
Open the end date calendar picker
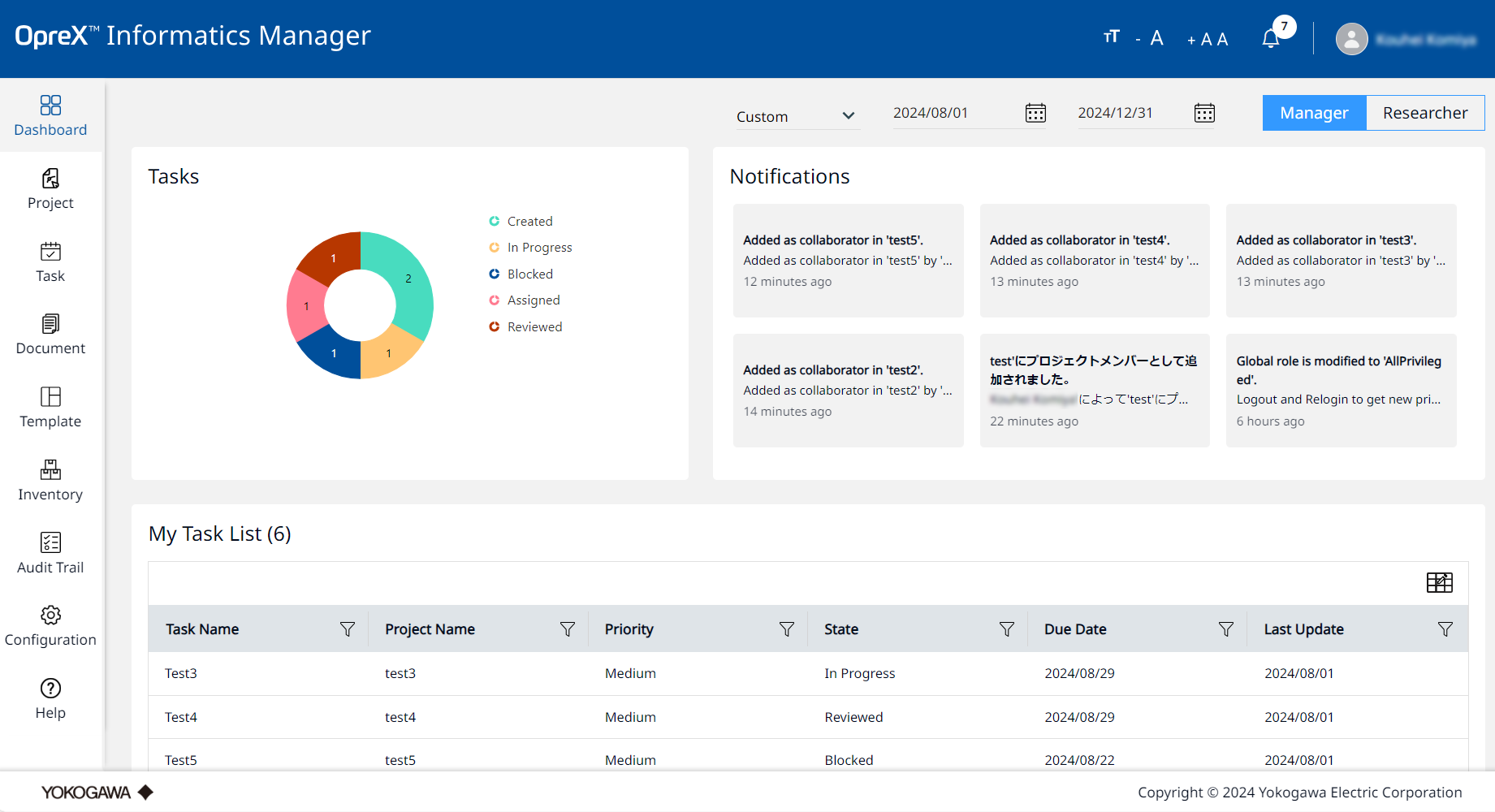click(1204, 113)
